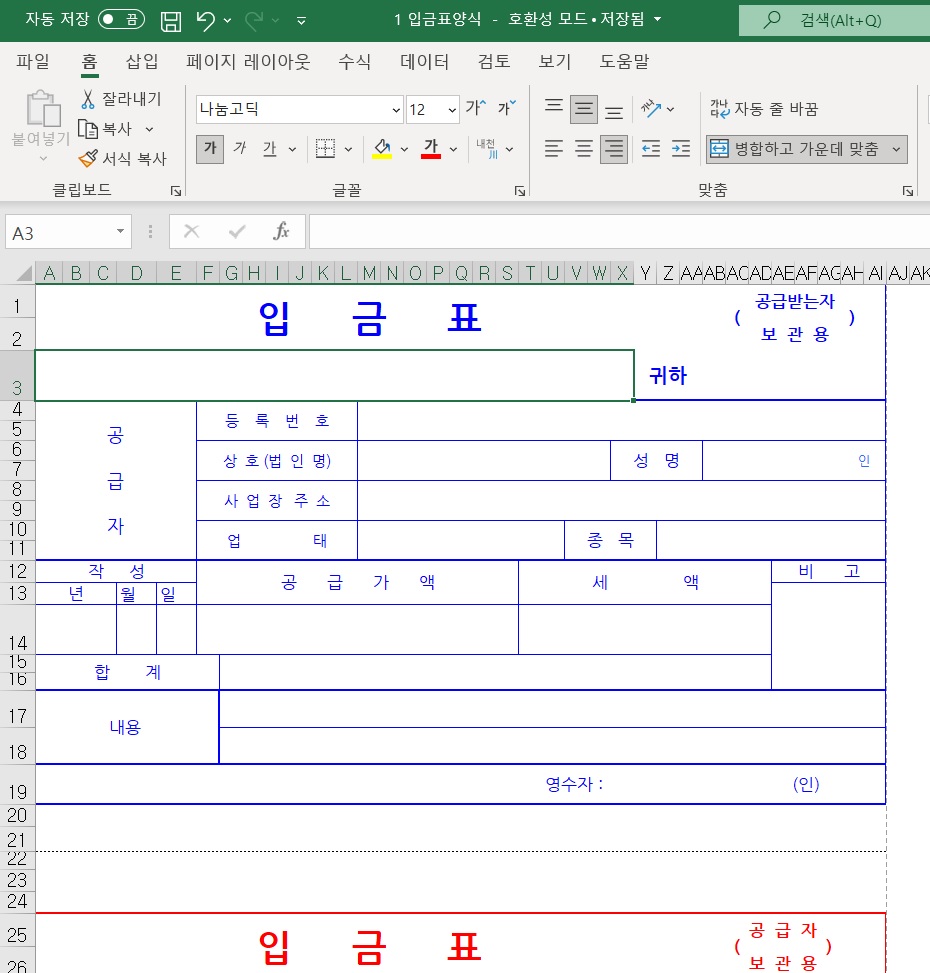Click the 붙여넣기 paste icon
This screenshot has height=973, width=930.
pyautogui.click(x=43, y=109)
